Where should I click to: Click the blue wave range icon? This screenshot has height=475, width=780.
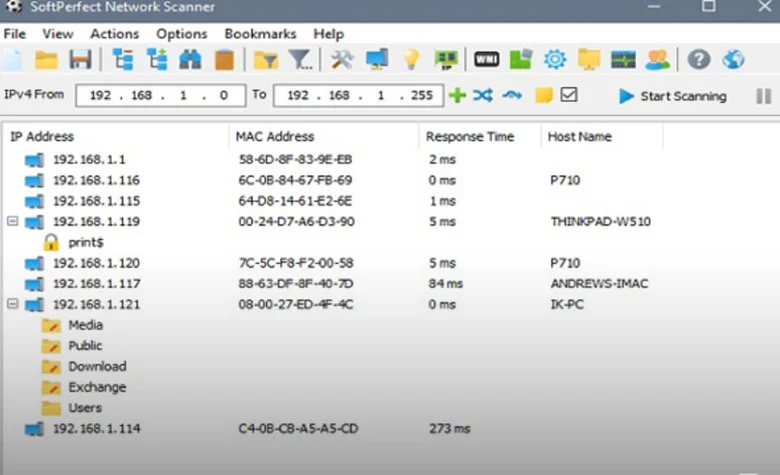pos(512,95)
